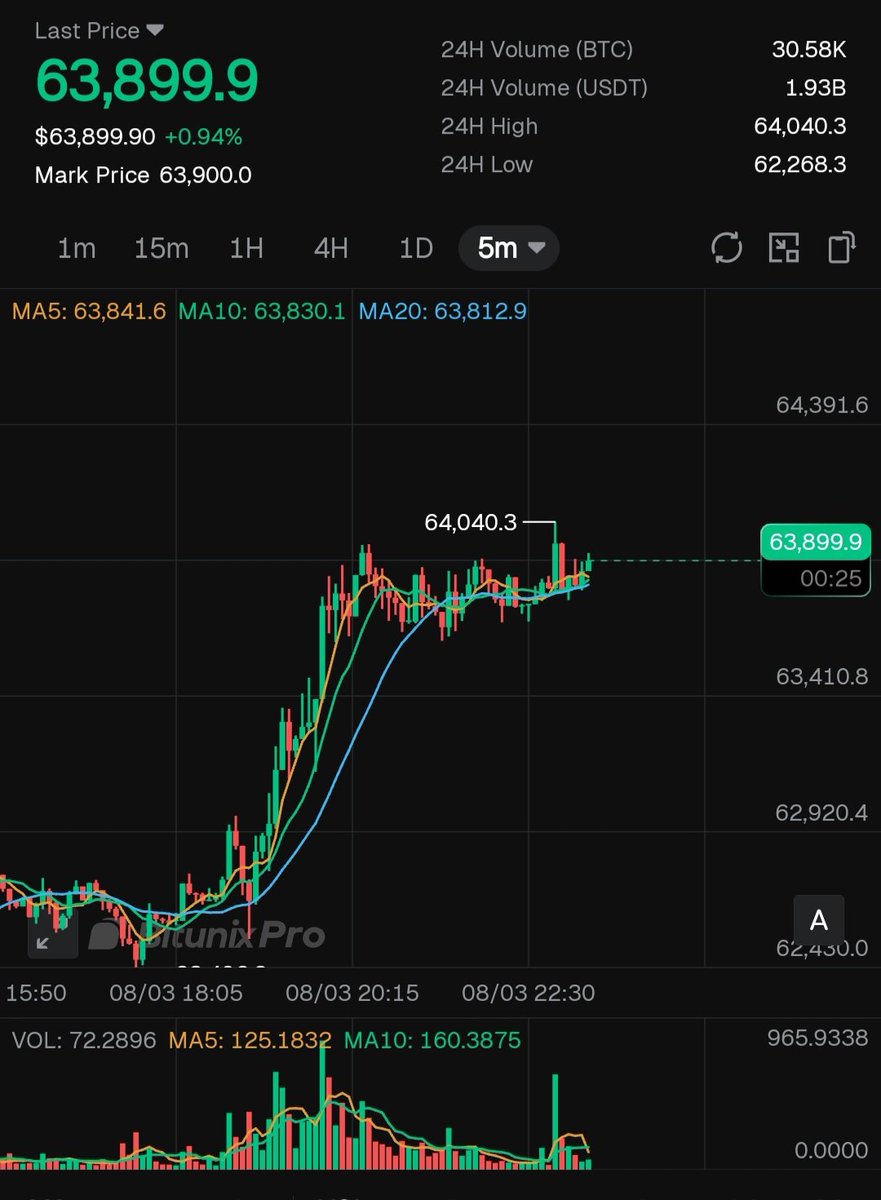
Task: Tap the VOL: 72.2896 volume label
Action: pos(84,1040)
